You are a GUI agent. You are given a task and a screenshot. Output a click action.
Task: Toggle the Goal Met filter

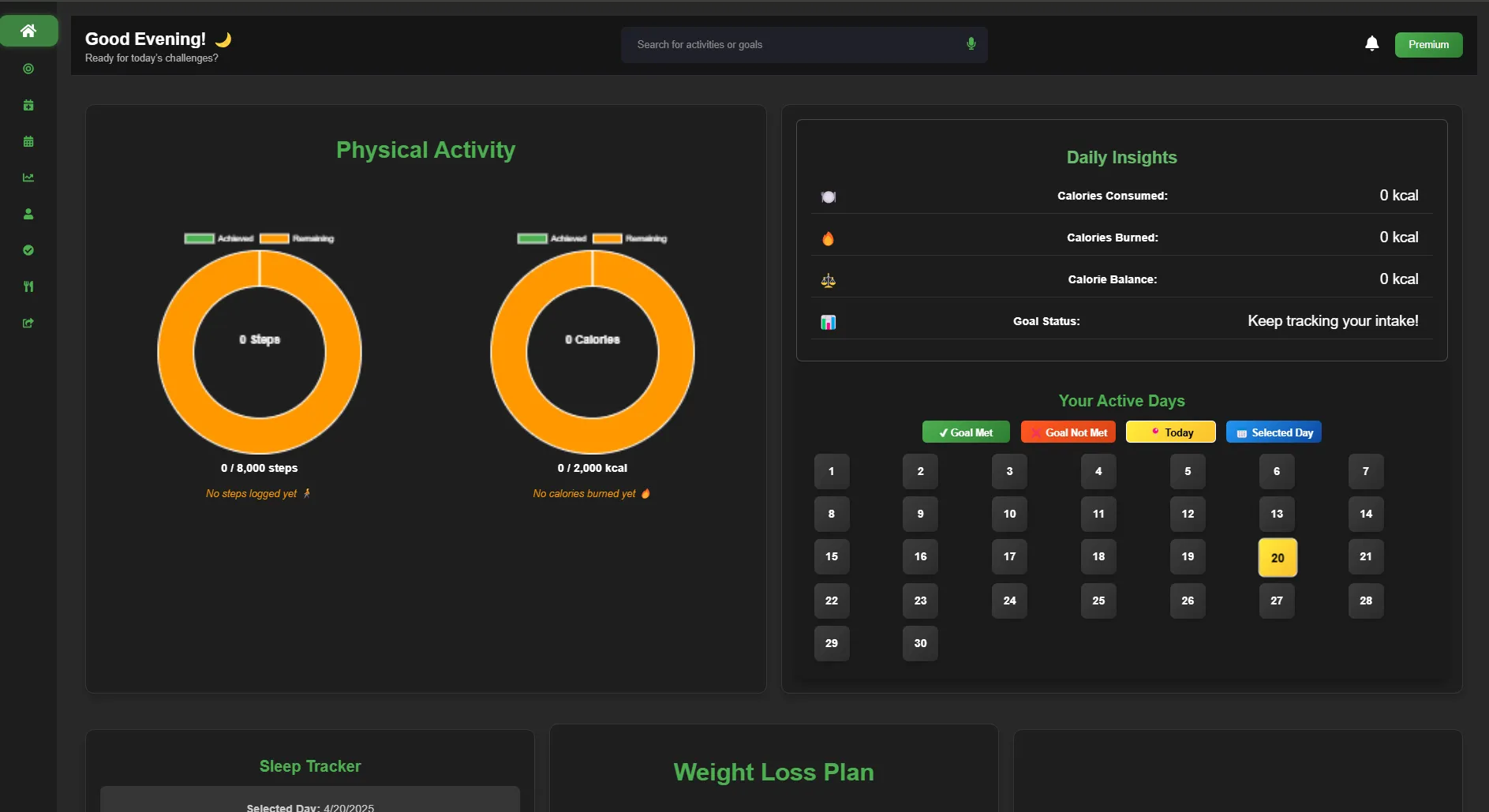pos(965,432)
